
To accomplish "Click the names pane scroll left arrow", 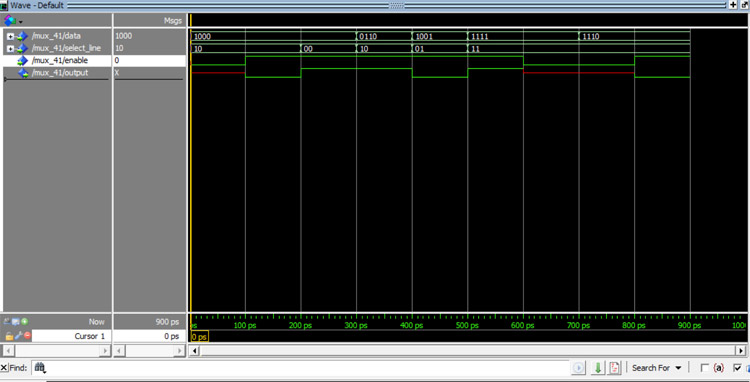I will pos(8,351).
